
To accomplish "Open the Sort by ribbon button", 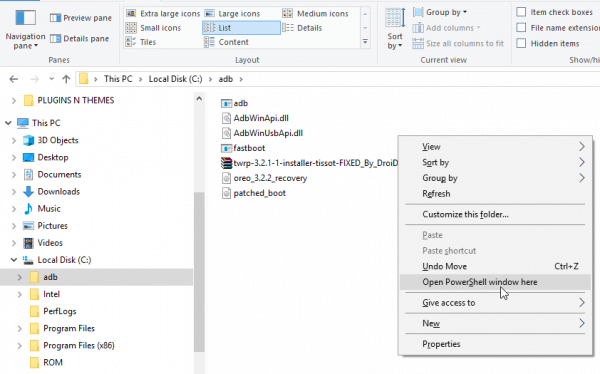I will (x=395, y=29).
